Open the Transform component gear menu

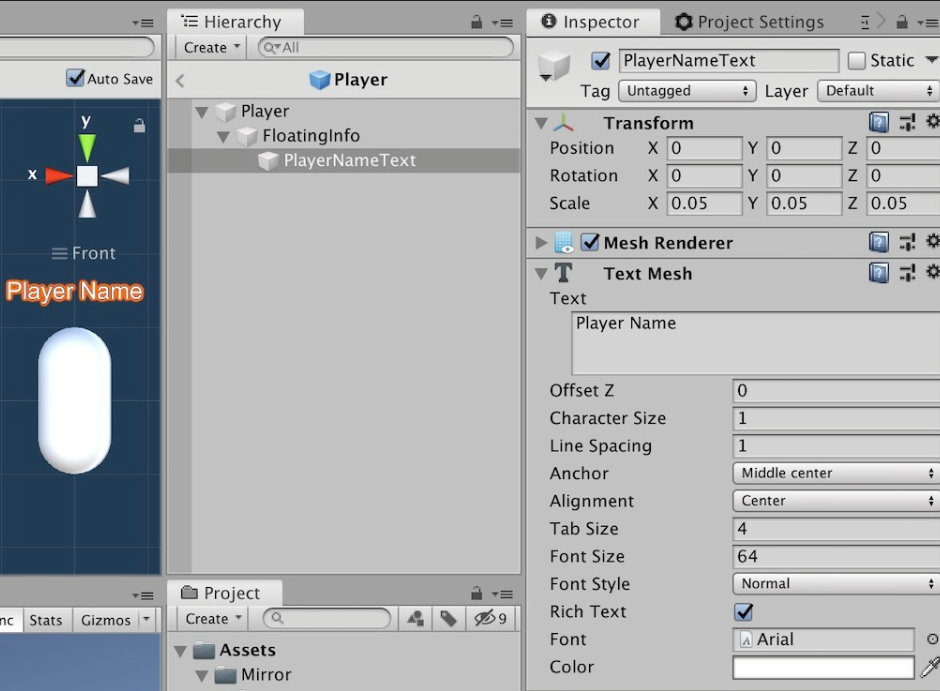pyautogui.click(x=933, y=122)
